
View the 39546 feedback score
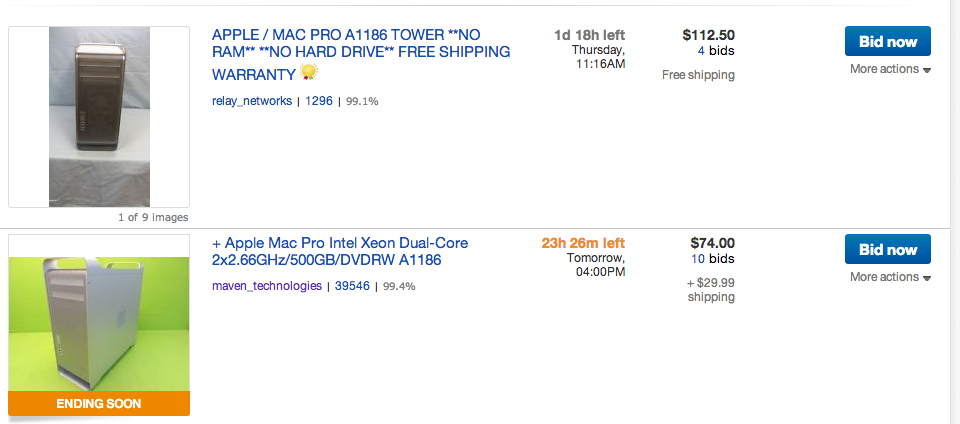tap(352, 286)
